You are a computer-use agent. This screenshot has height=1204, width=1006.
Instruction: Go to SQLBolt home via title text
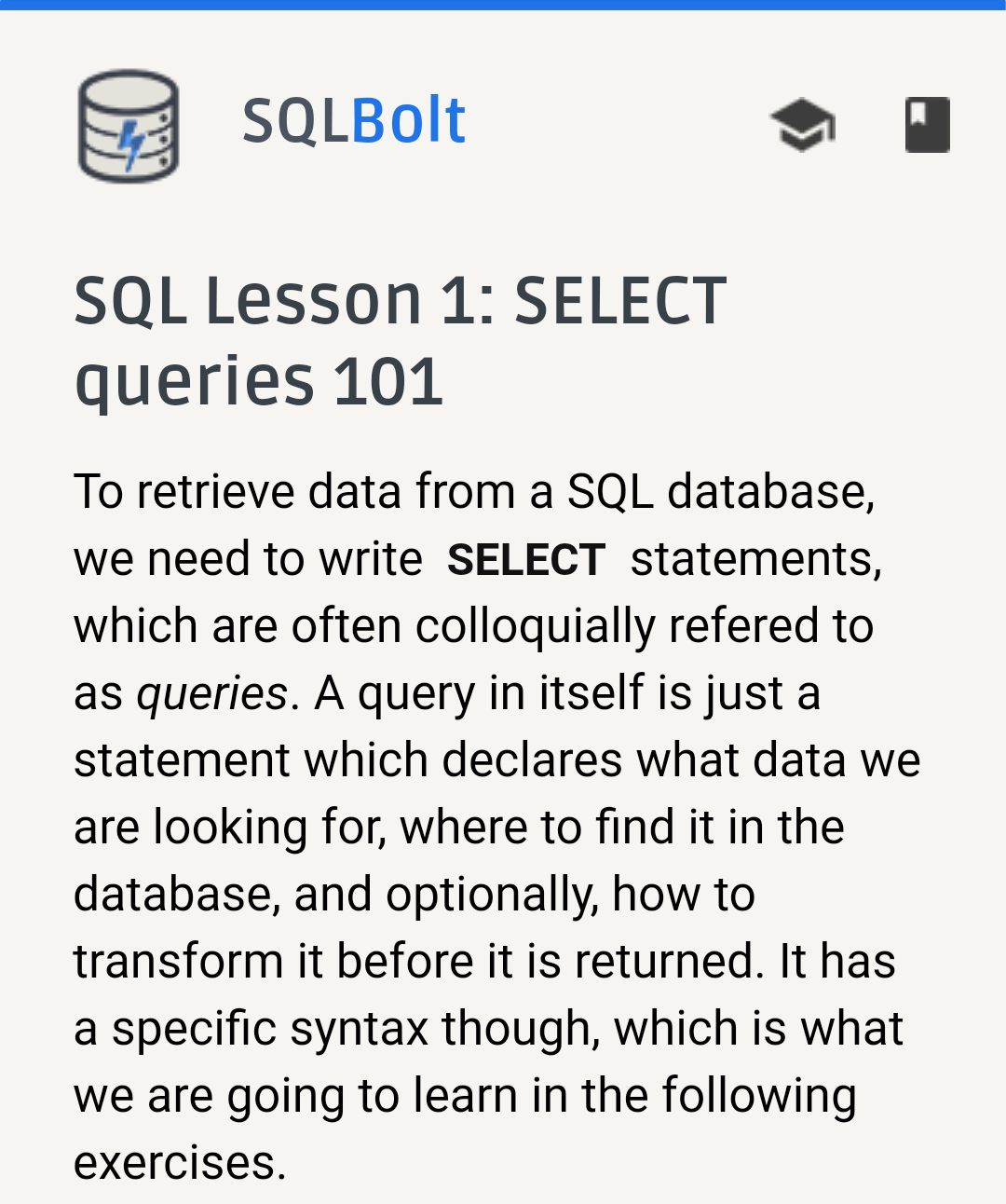[x=354, y=121]
